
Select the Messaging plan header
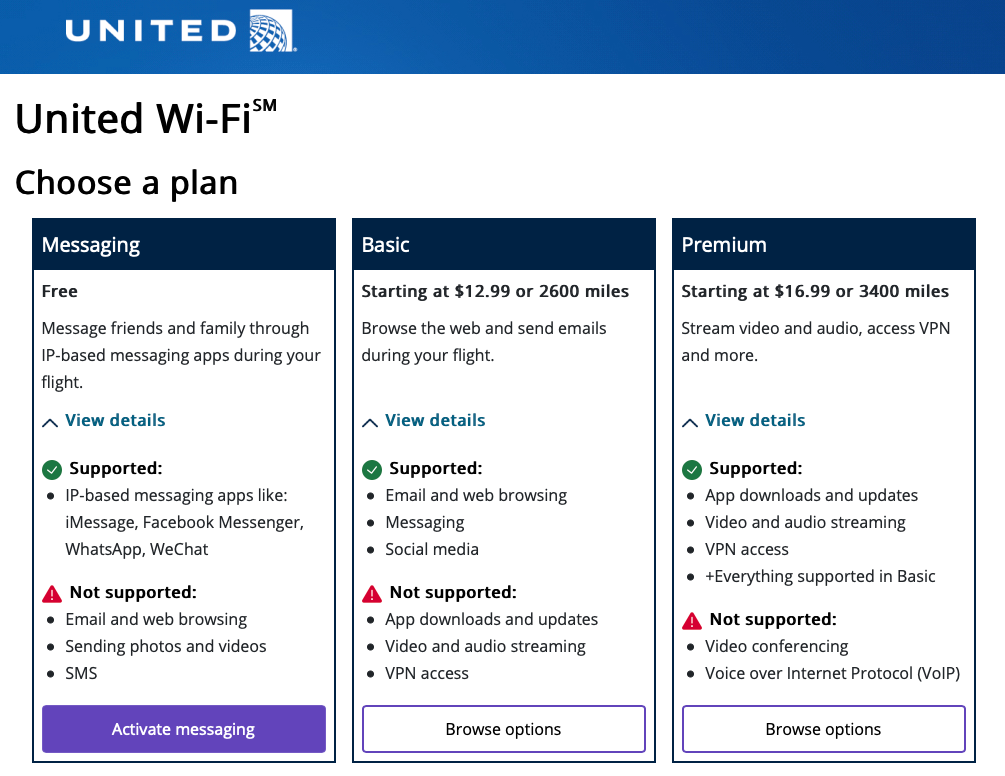(x=184, y=245)
